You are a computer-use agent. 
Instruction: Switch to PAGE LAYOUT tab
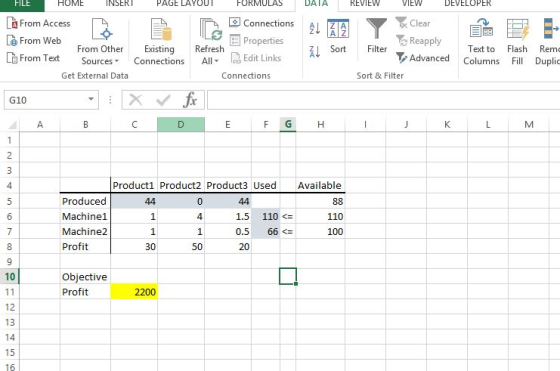pos(185,4)
